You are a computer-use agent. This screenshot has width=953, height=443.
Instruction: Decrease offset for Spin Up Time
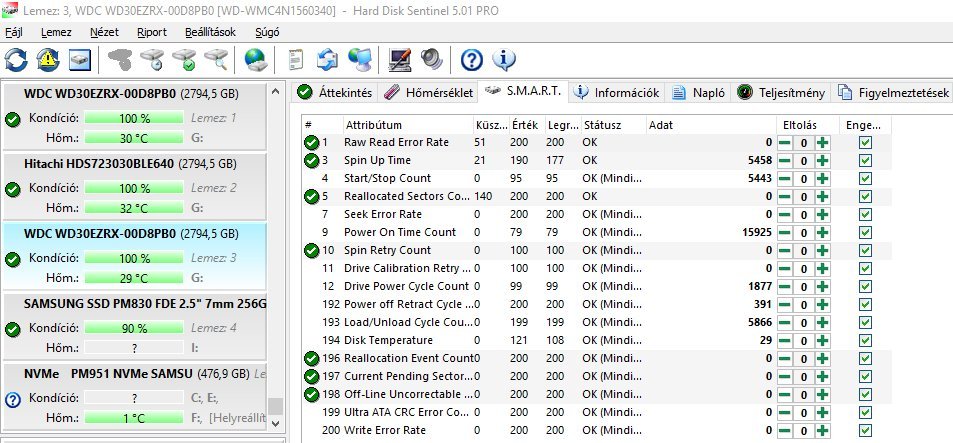[x=785, y=161]
